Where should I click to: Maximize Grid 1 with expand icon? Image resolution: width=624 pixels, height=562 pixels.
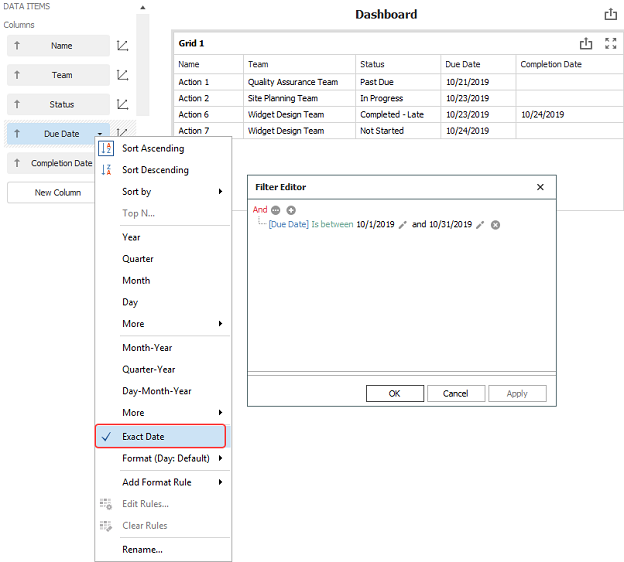click(610, 44)
